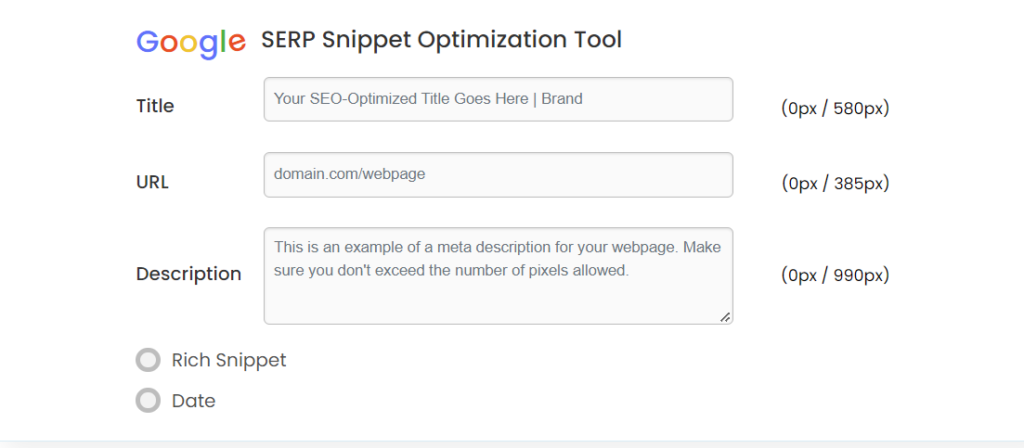The image size is (1024, 448).
Task: Click the green letter l in logo
Action: [x=223, y=40]
